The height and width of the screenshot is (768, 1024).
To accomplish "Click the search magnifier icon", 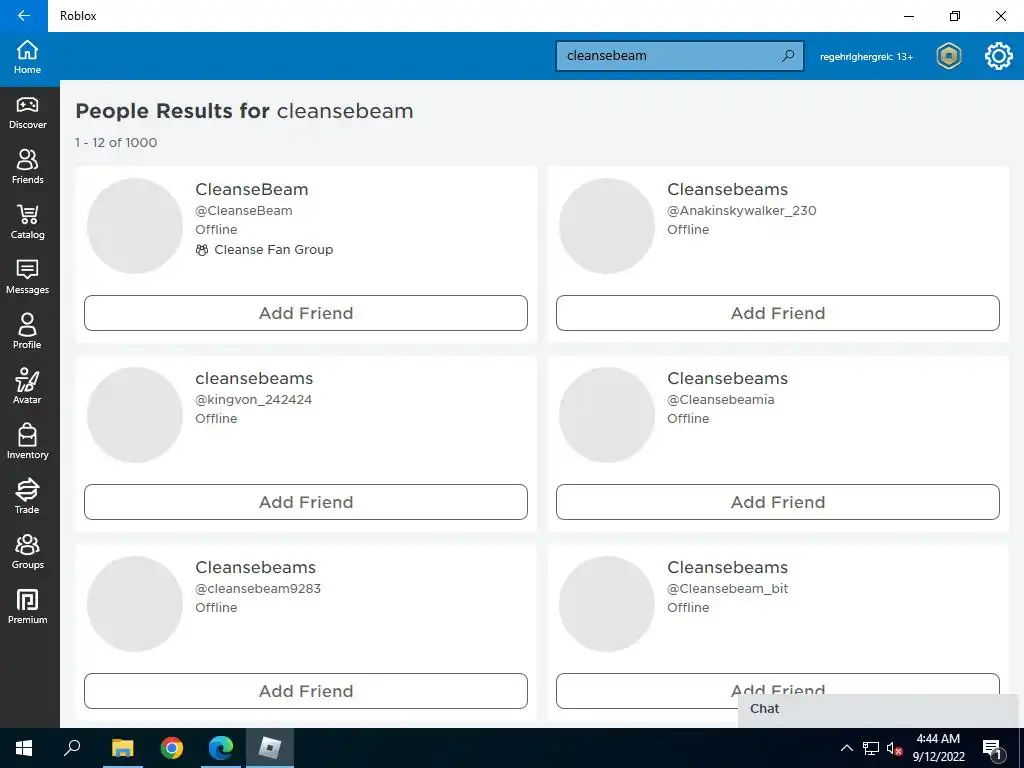I will [788, 56].
